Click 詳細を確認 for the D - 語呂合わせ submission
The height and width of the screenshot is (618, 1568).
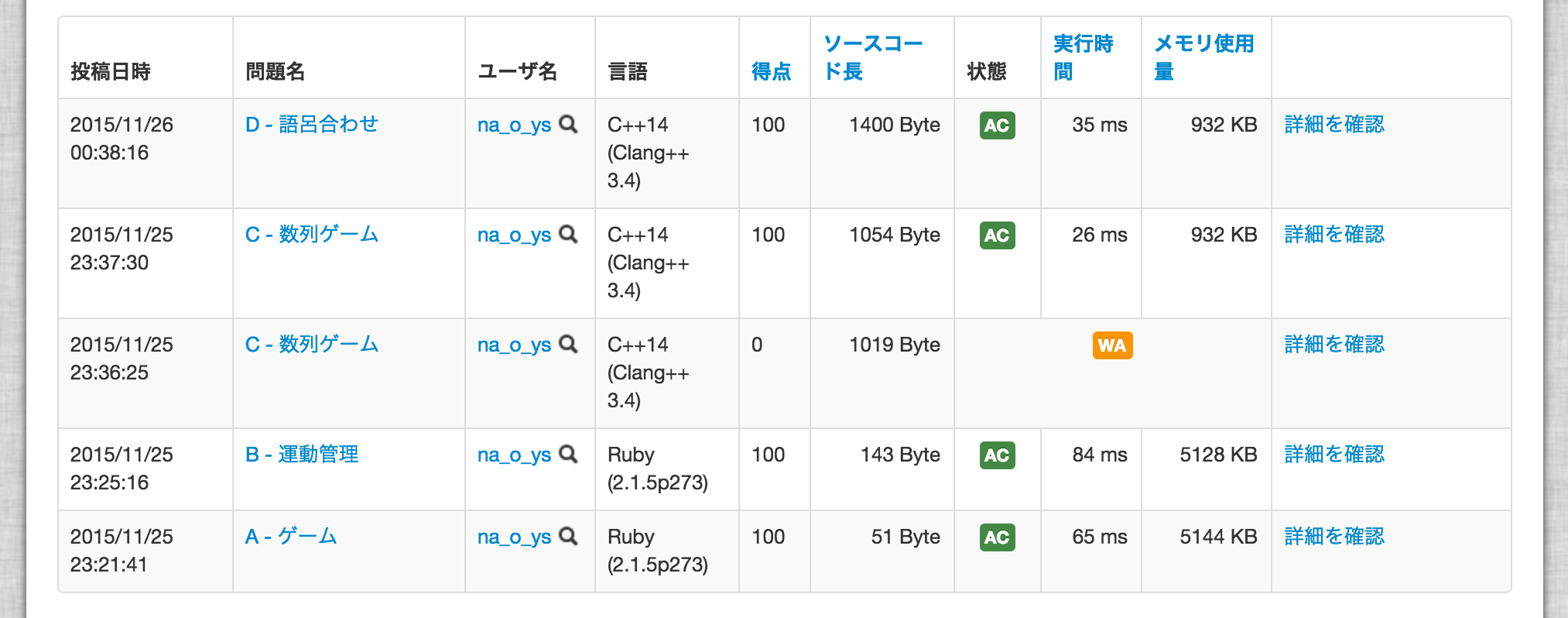(1333, 125)
